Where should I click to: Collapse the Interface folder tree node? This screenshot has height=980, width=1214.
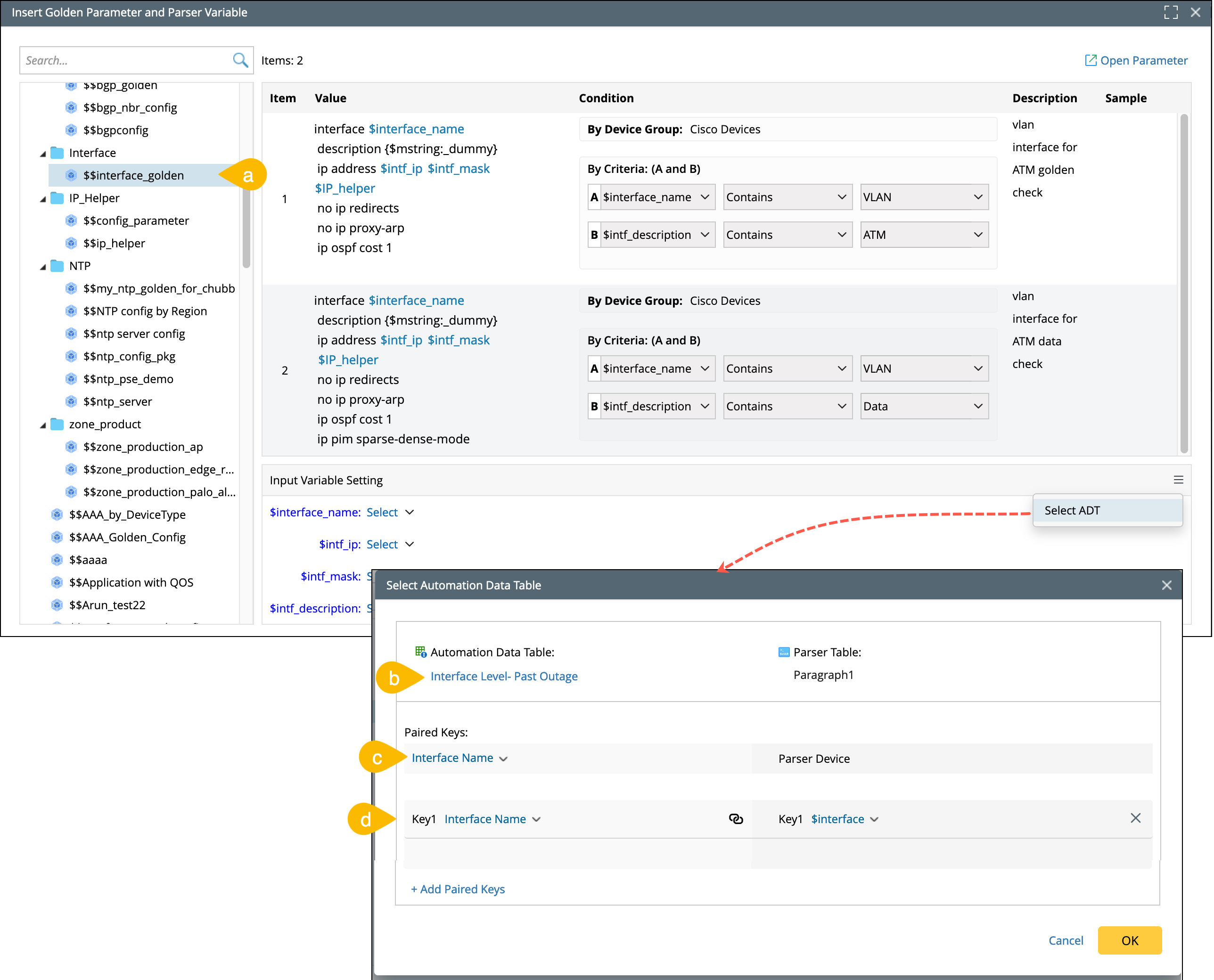tap(43, 154)
